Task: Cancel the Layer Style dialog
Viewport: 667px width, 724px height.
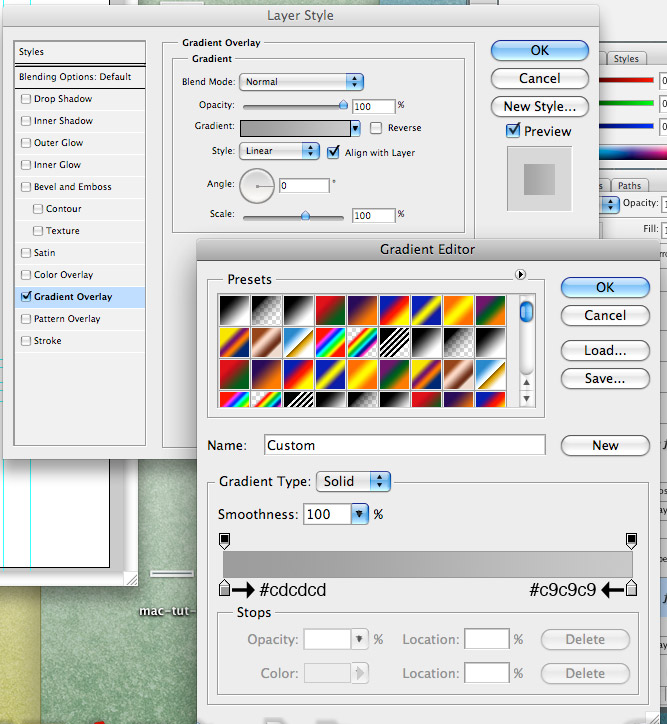Action: (540, 78)
